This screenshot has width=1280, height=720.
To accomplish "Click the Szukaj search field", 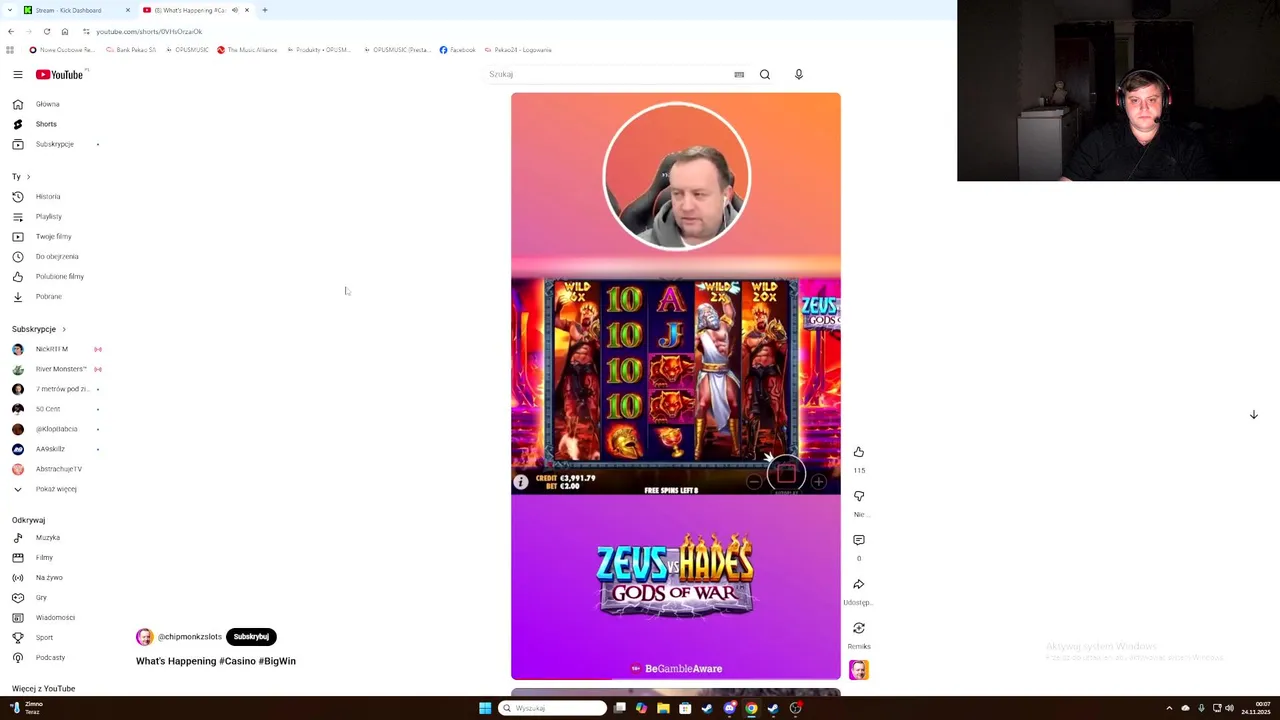I will pyautogui.click(x=605, y=74).
